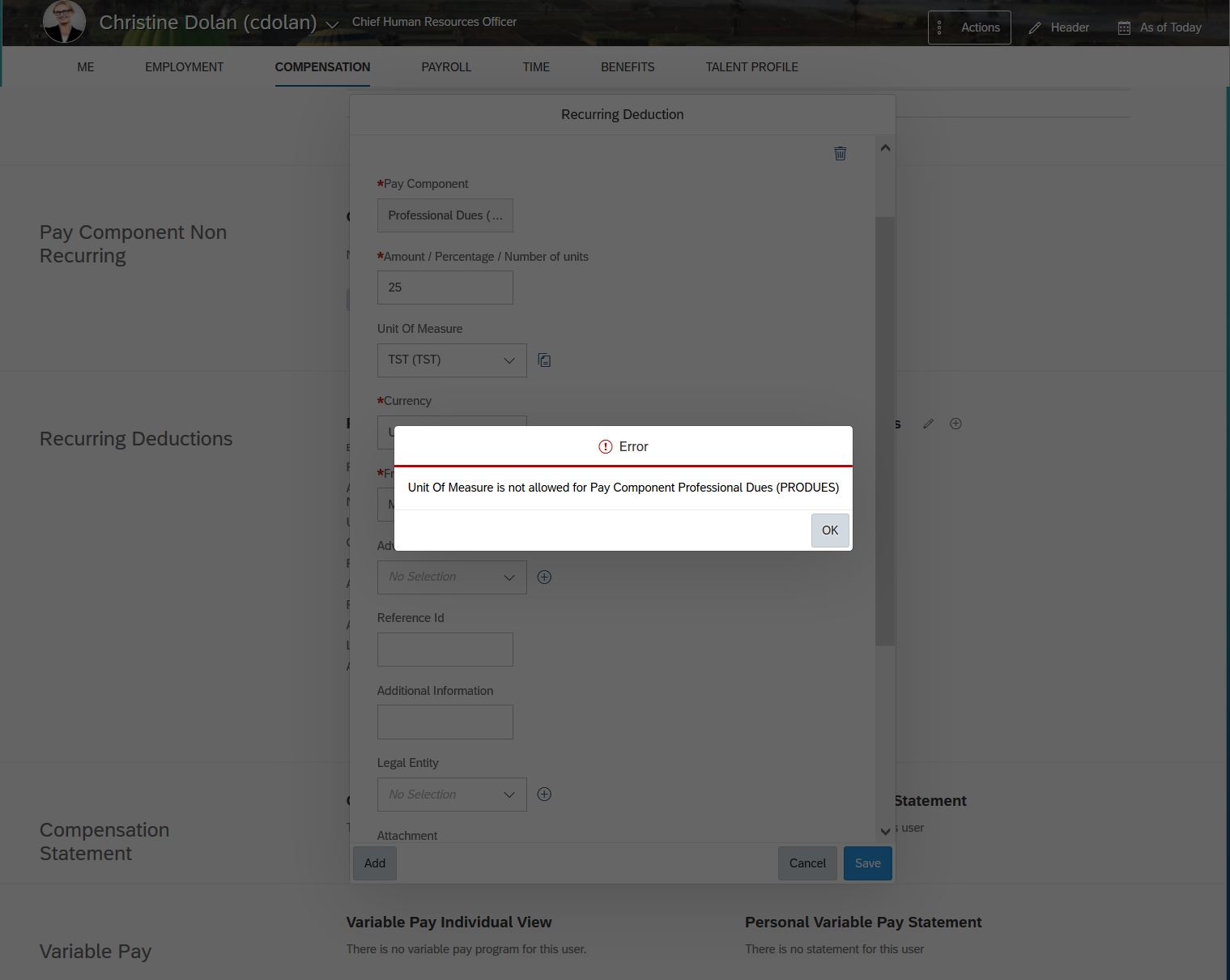Open the No Selection dropdown above Reference Id
The height and width of the screenshot is (980, 1230).
pos(452,577)
